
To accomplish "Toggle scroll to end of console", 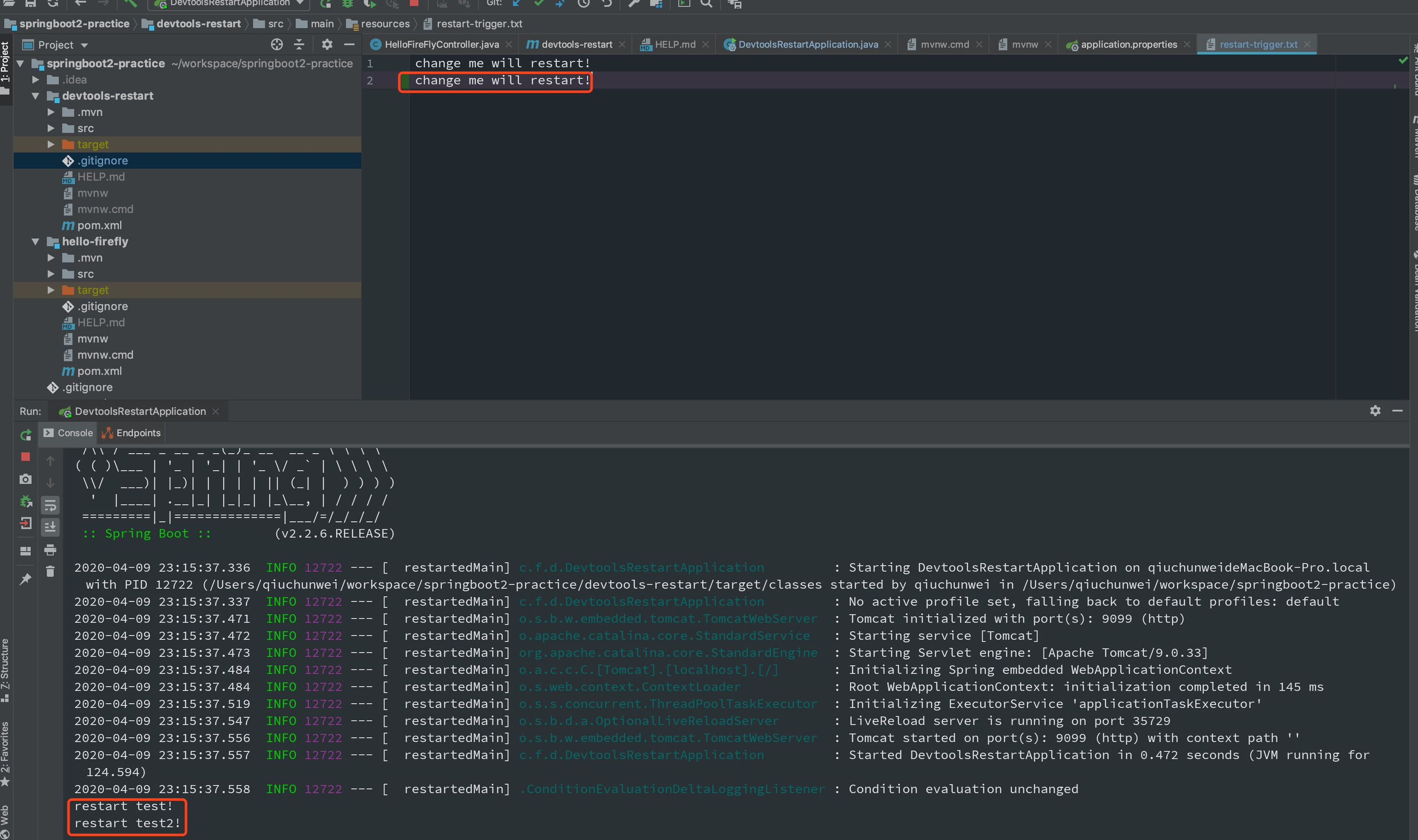I will [x=50, y=527].
